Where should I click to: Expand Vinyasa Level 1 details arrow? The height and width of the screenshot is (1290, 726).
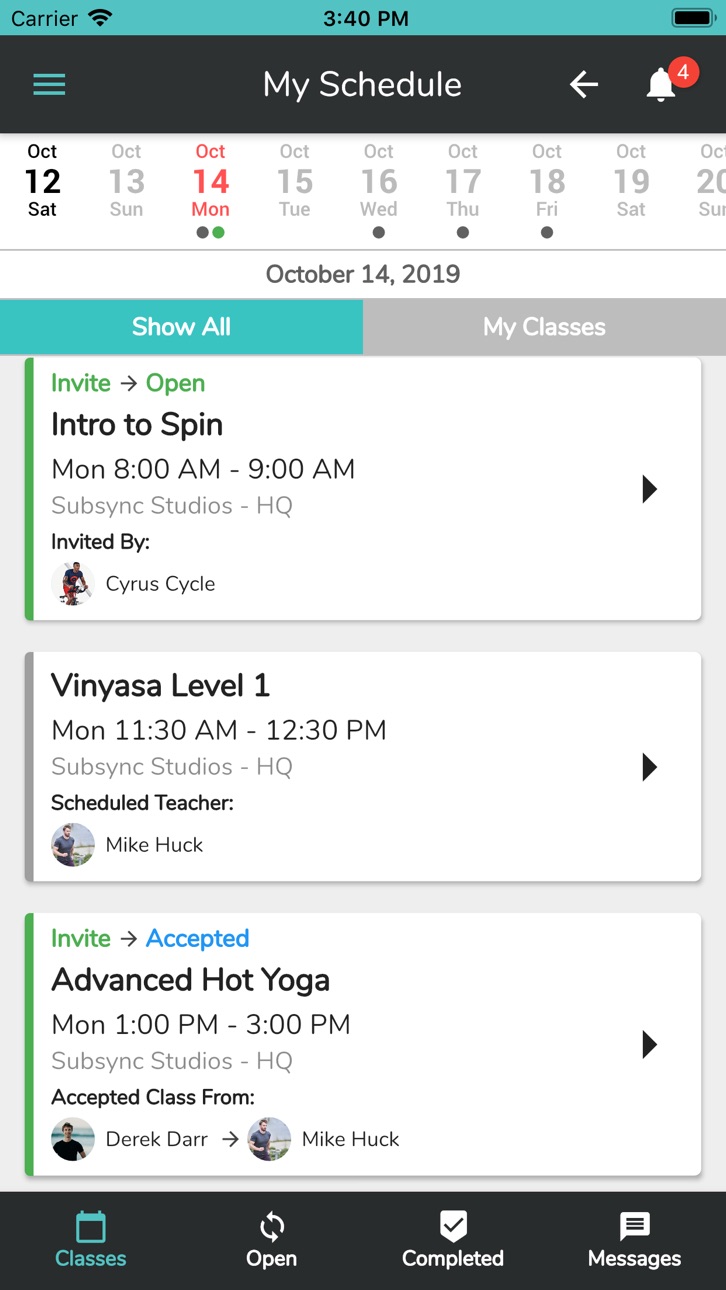pos(650,767)
